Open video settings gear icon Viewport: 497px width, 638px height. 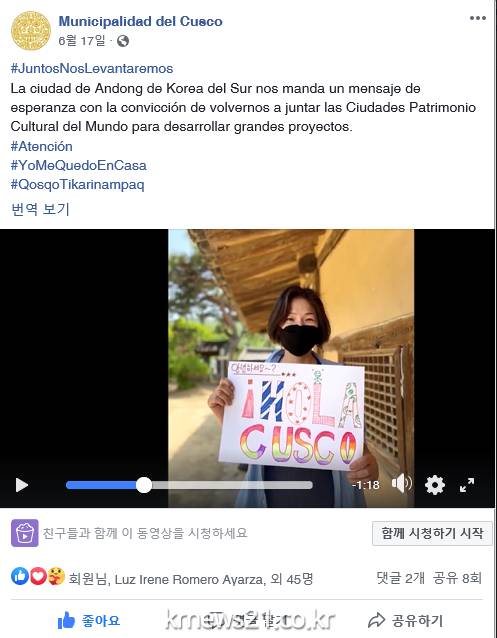pos(434,485)
